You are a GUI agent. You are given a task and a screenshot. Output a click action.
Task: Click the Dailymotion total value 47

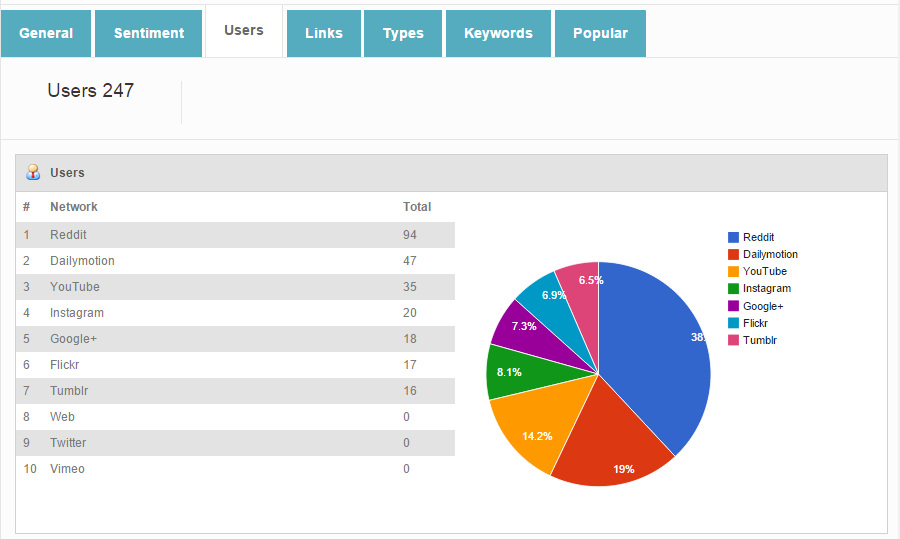coord(410,261)
